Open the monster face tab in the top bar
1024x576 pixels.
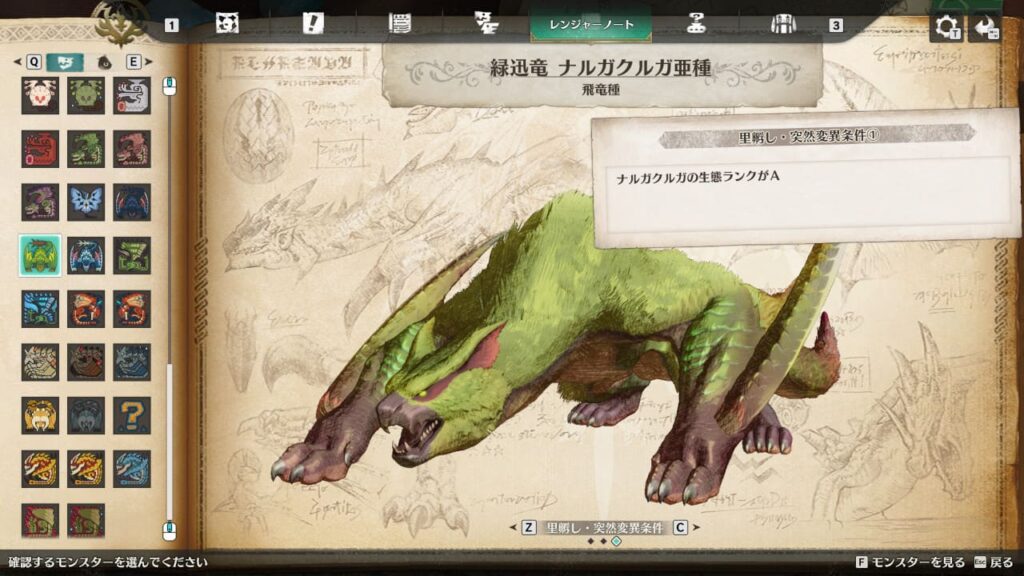pos(227,24)
